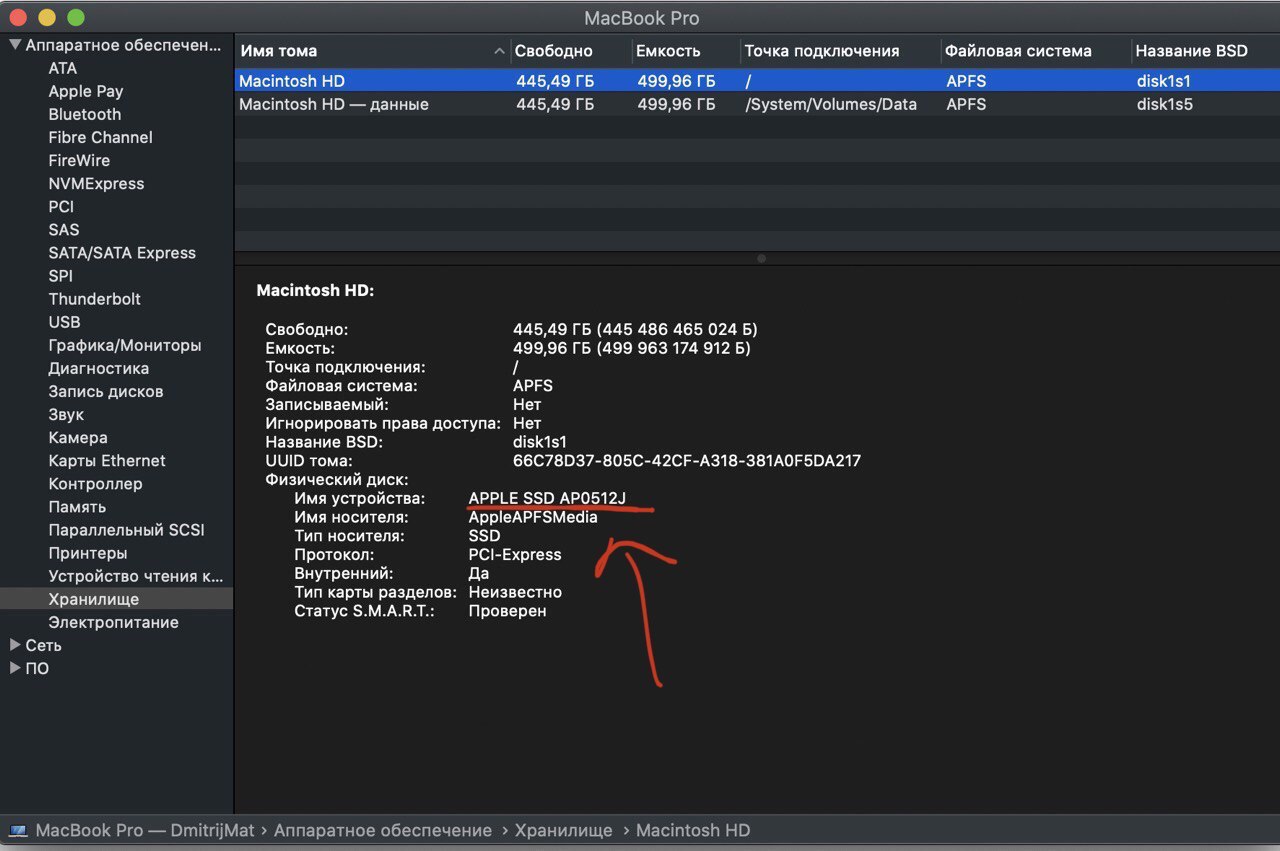This screenshot has width=1280, height=851.
Task: Open NVMExpress hardware info
Action: (x=96, y=183)
